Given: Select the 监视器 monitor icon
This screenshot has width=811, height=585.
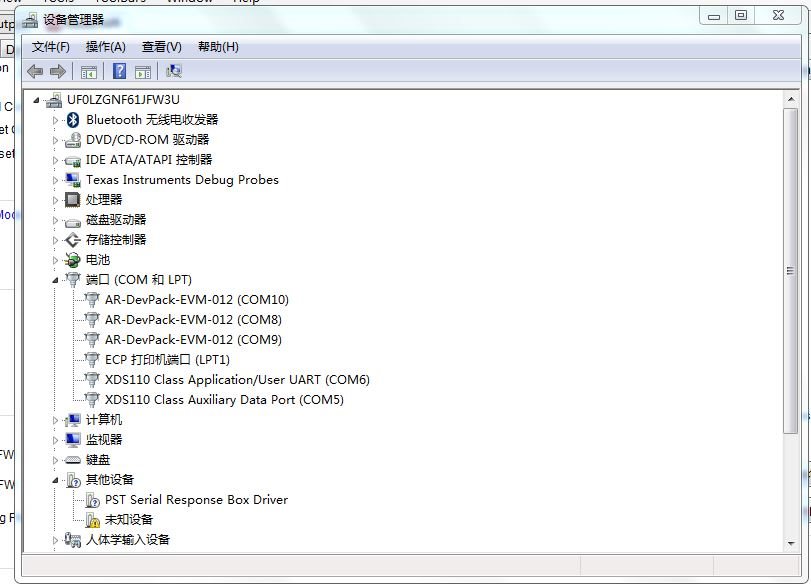Looking at the screenshot, I should 73,440.
